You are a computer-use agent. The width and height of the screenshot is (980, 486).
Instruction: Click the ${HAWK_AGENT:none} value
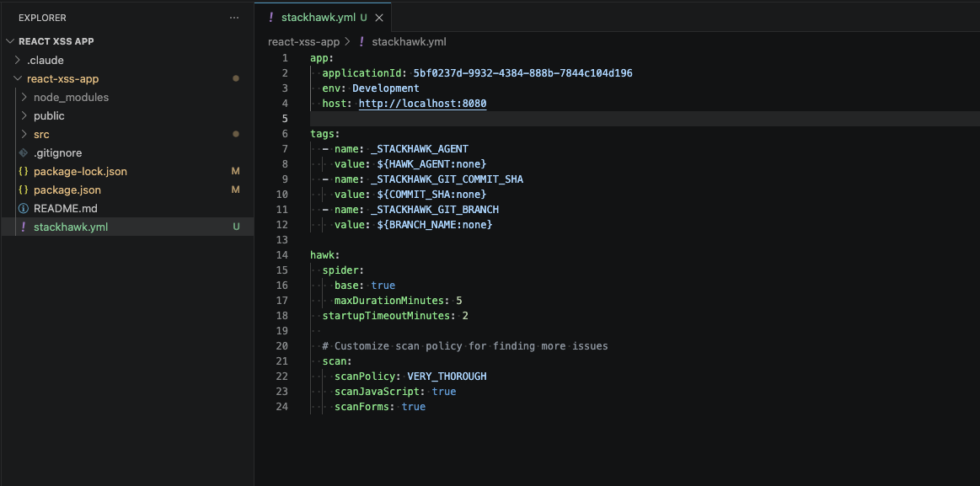coord(432,164)
